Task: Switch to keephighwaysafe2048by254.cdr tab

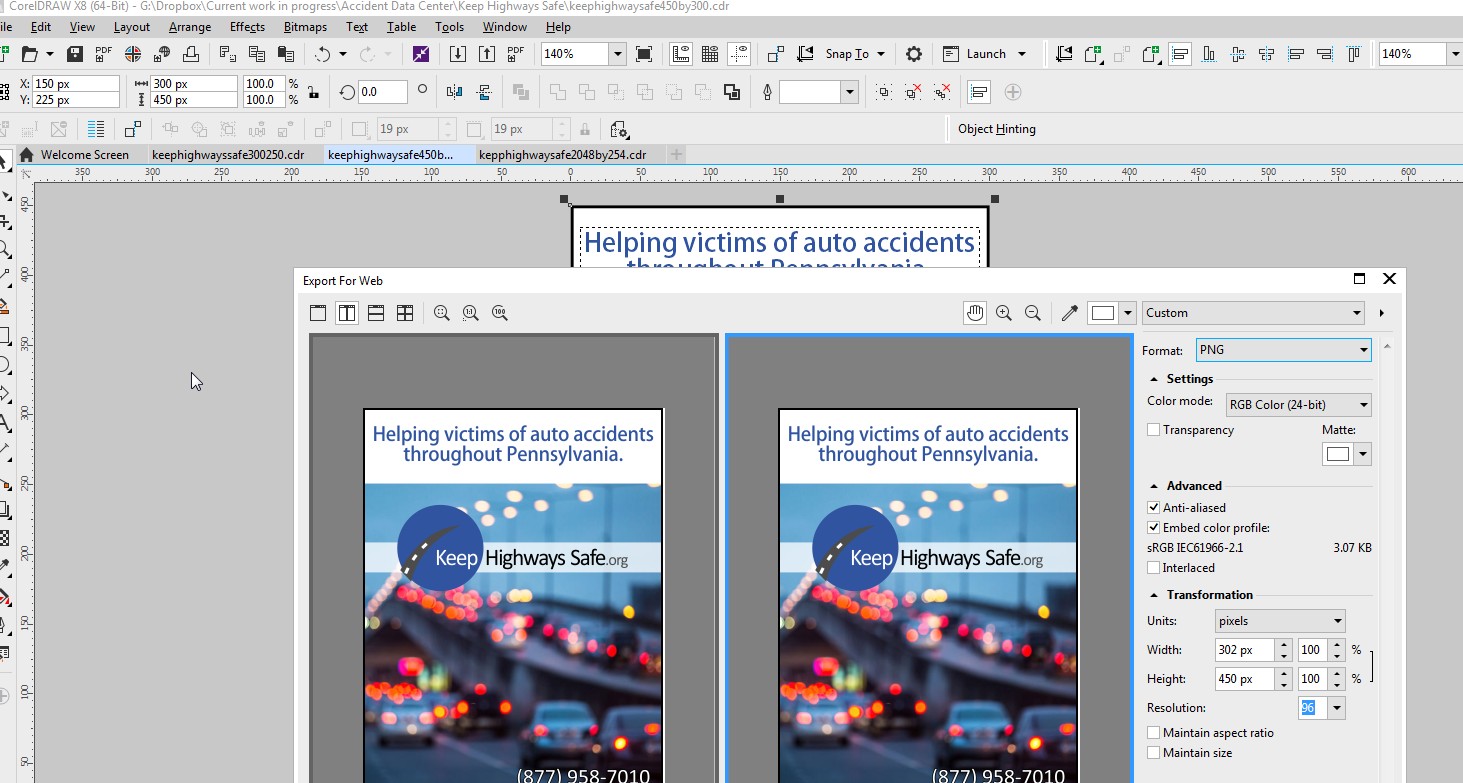Action: (563, 155)
